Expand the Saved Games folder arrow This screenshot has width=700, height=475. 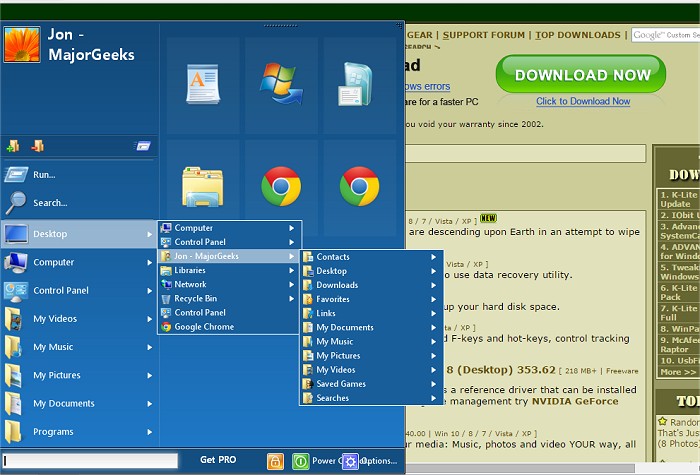(x=434, y=384)
